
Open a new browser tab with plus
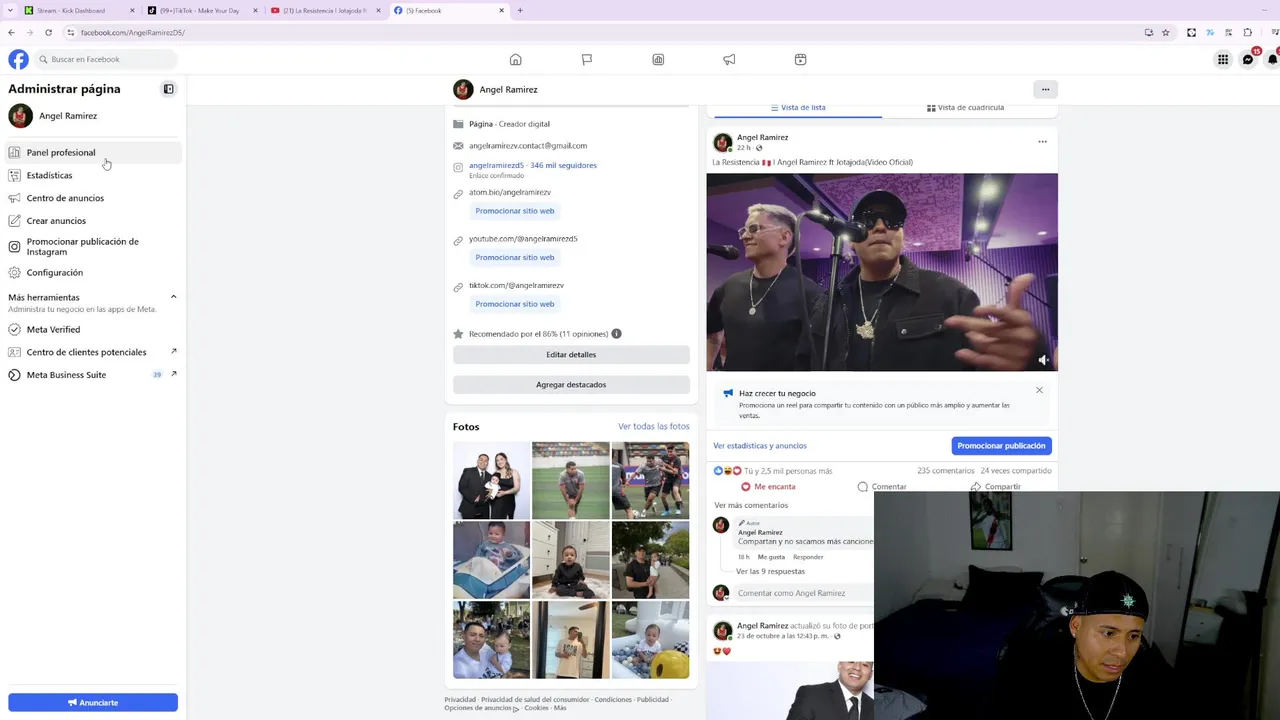pos(520,10)
